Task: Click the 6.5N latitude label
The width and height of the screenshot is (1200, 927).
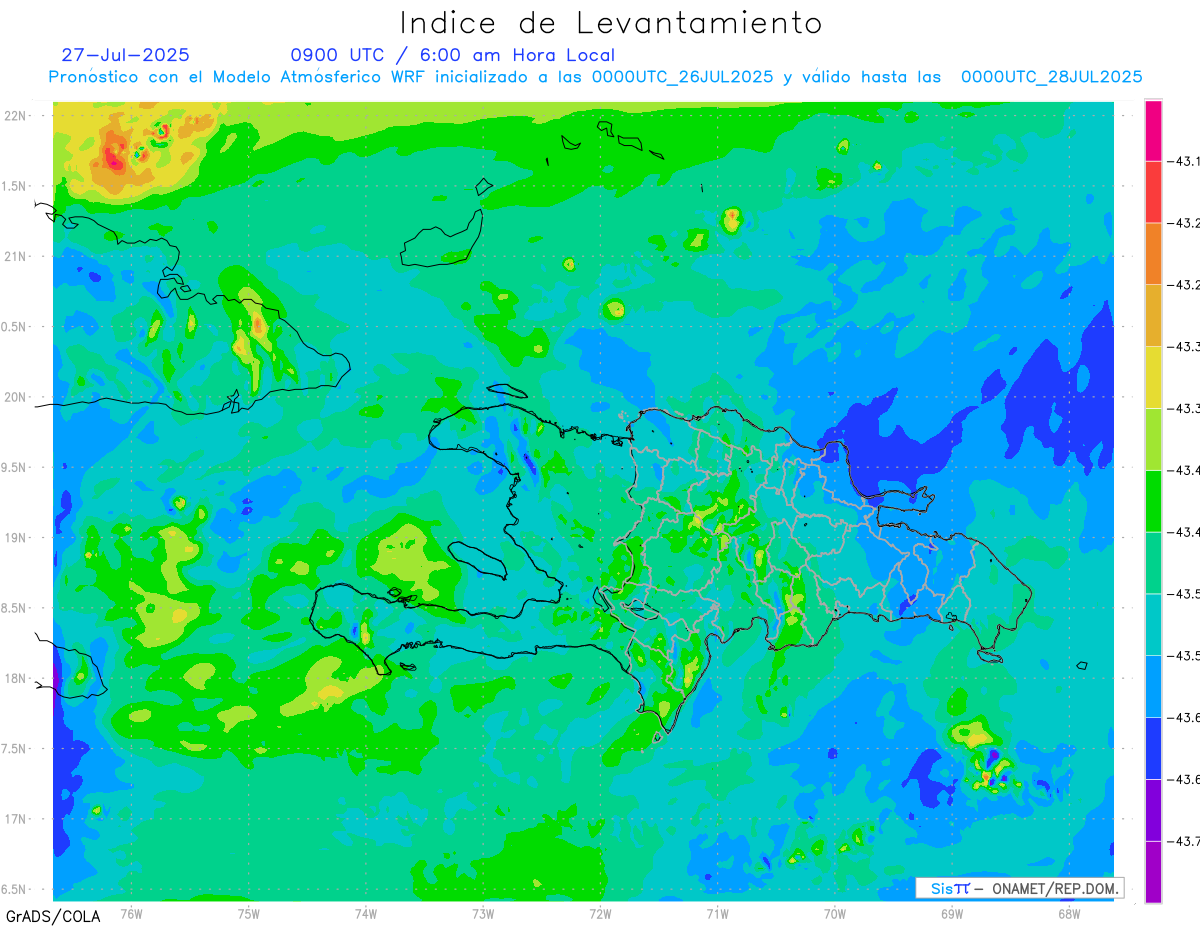Action: click(x=16, y=889)
